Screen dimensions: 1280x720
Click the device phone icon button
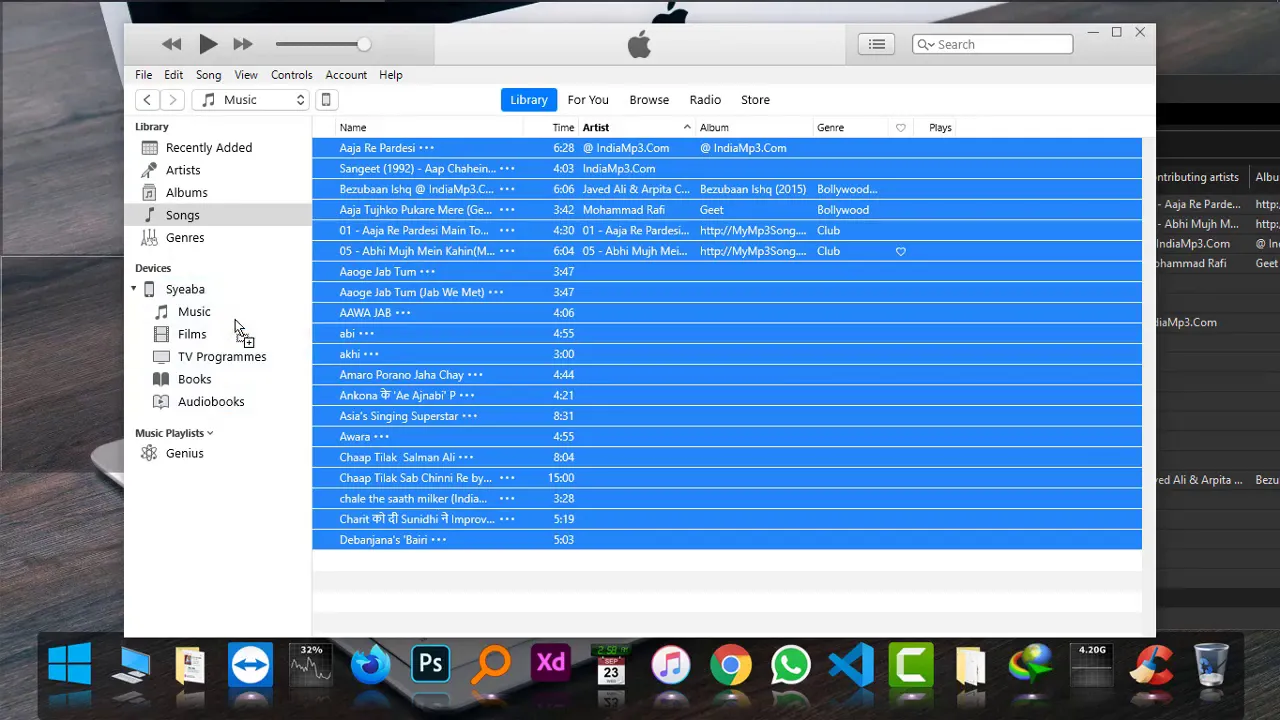click(x=325, y=100)
